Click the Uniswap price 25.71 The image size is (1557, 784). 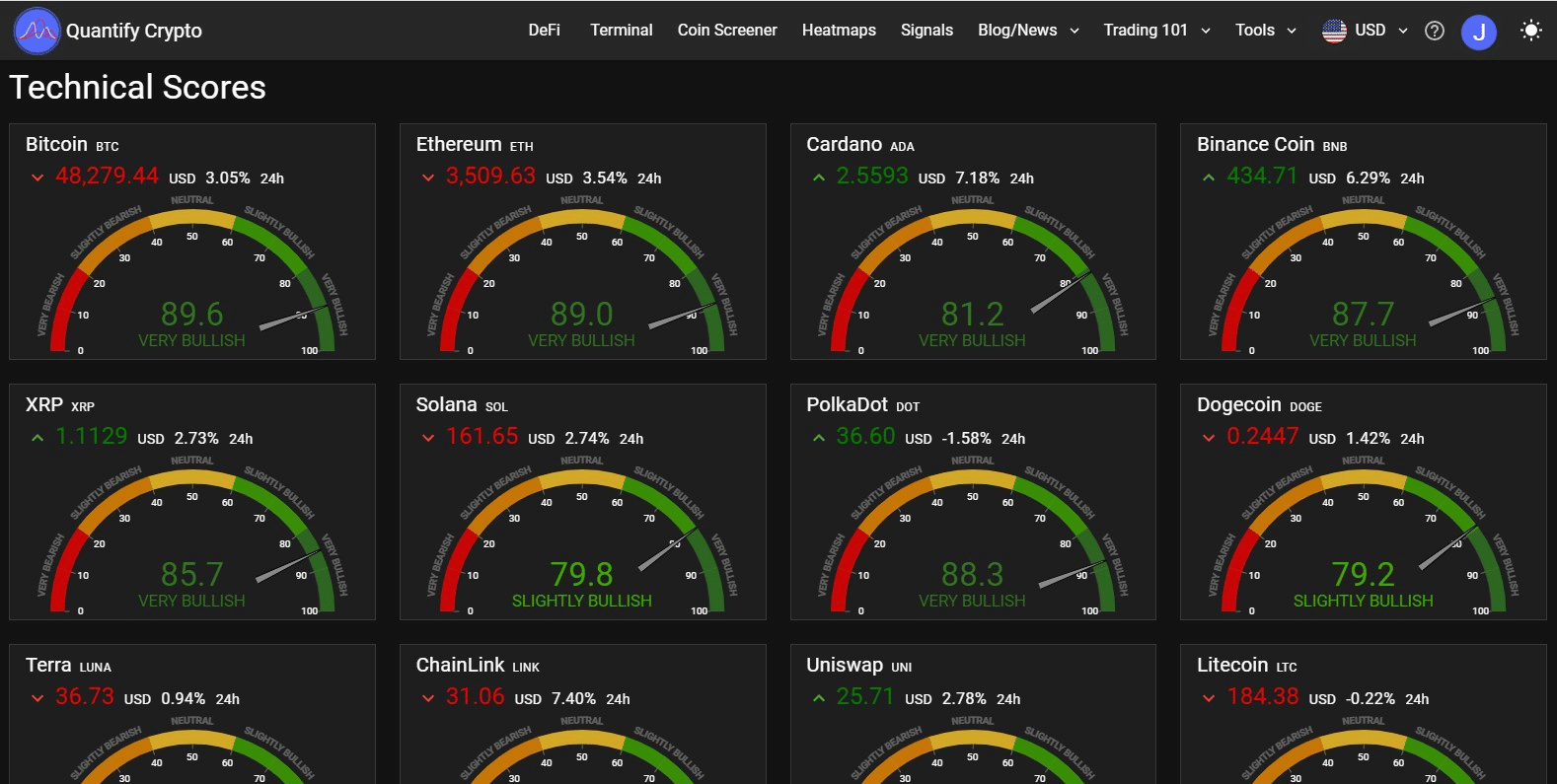(x=864, y=696)
